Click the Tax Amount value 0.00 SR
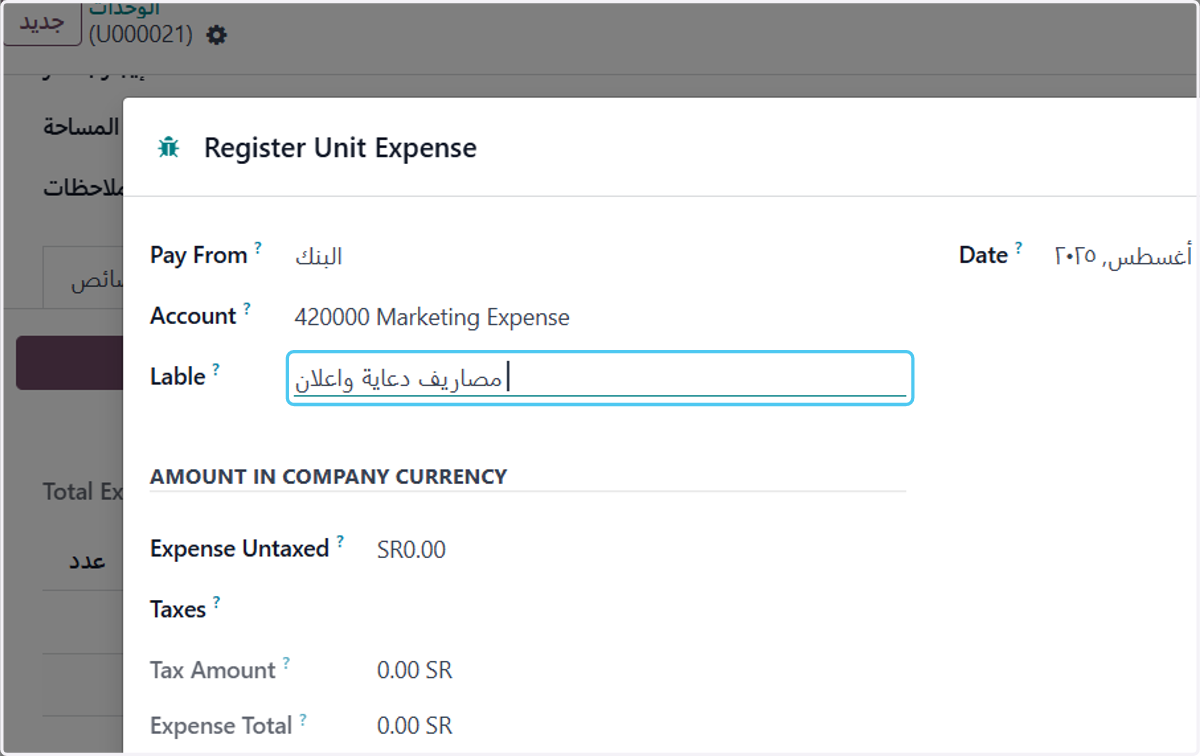Image resolution: width=1200 pixels, height=756 pixels. [x=415, y=670]
